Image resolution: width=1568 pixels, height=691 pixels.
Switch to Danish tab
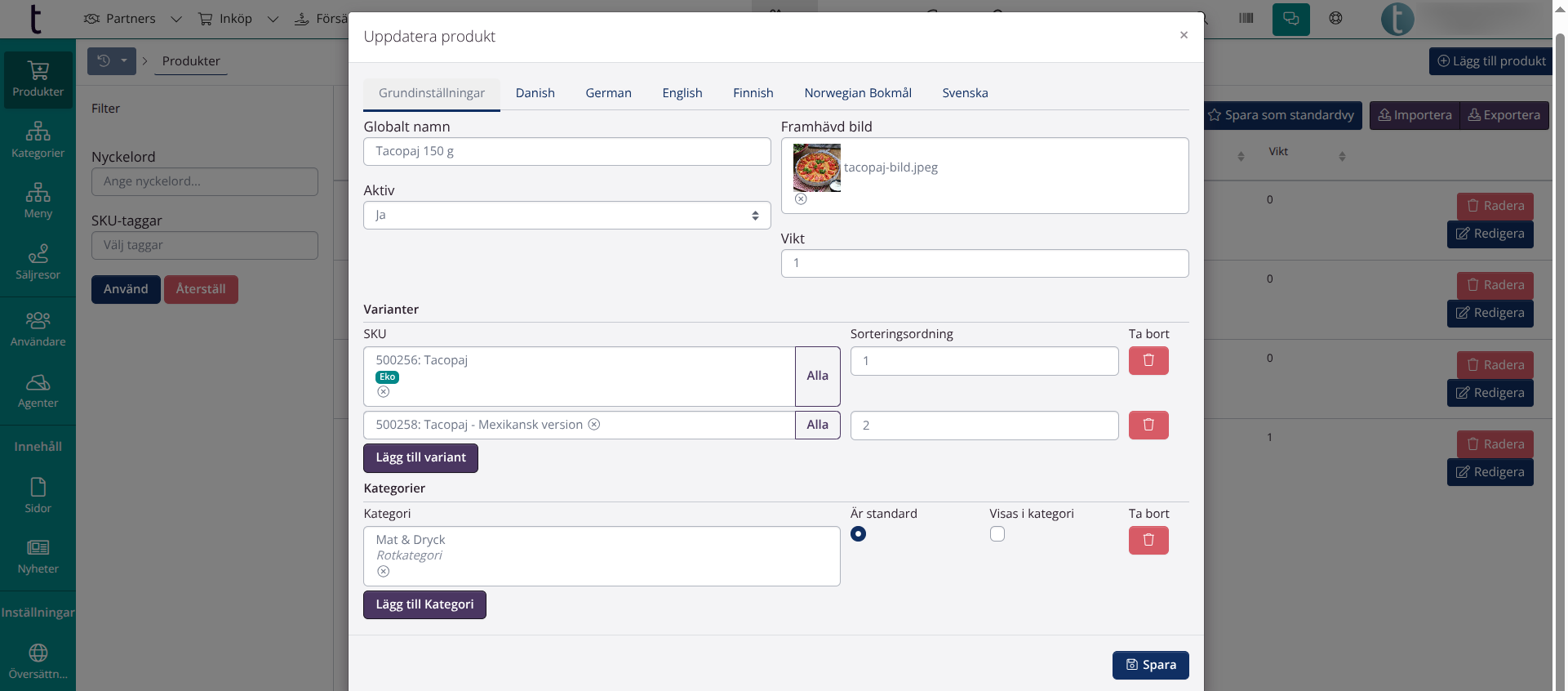(535, 93)
